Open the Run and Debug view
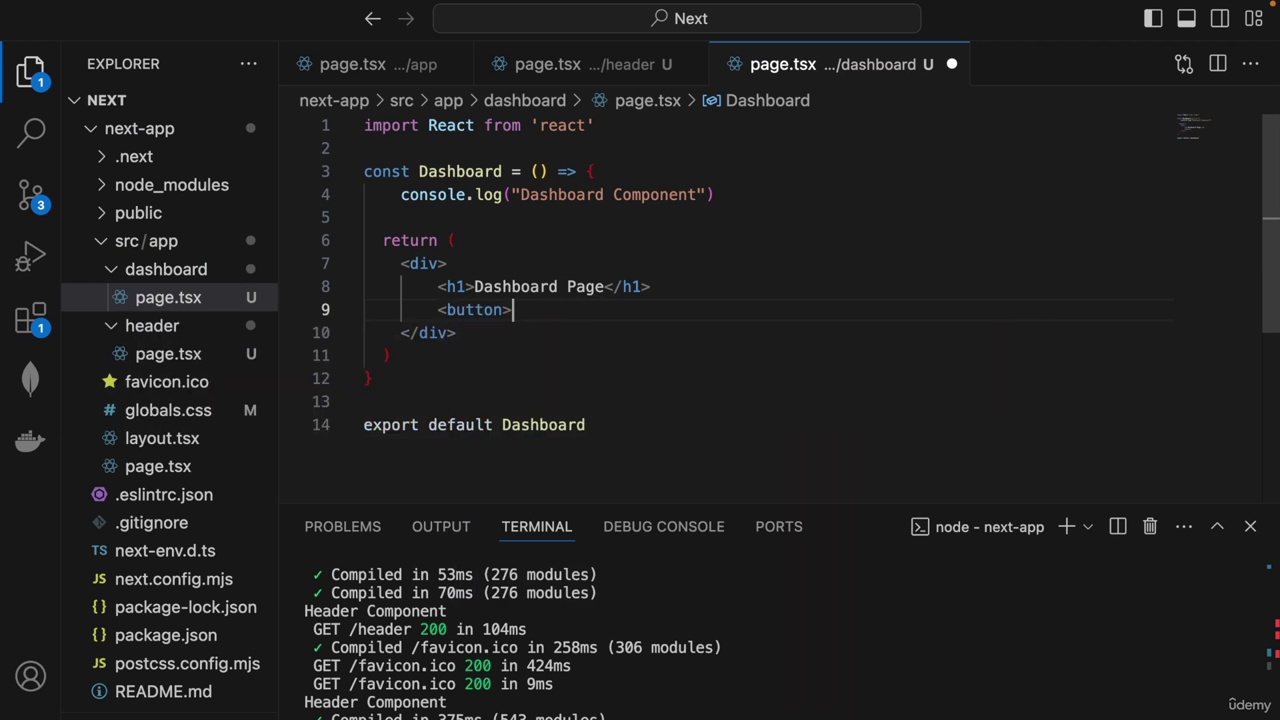Viewport: 1280px width, 720px height. pos(31,257)
